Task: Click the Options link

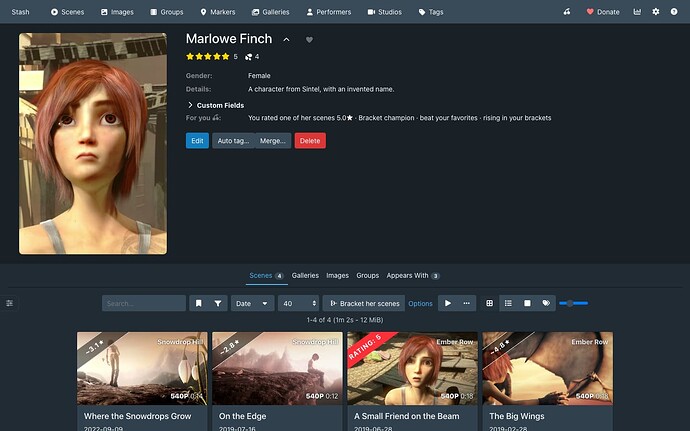Action: [420, 303]
